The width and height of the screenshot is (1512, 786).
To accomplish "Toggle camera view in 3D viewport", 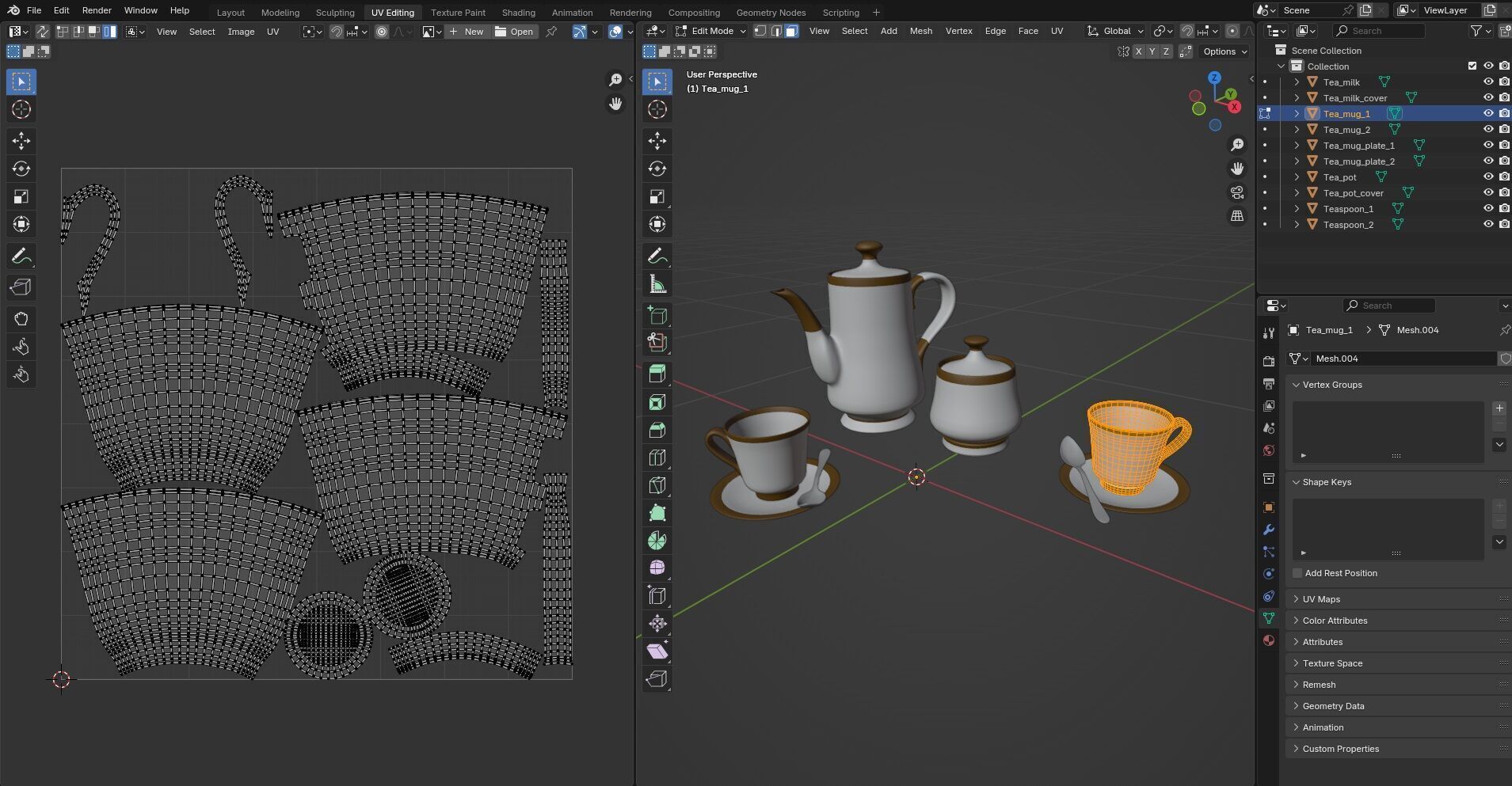I will click(x=1237, y=192).
